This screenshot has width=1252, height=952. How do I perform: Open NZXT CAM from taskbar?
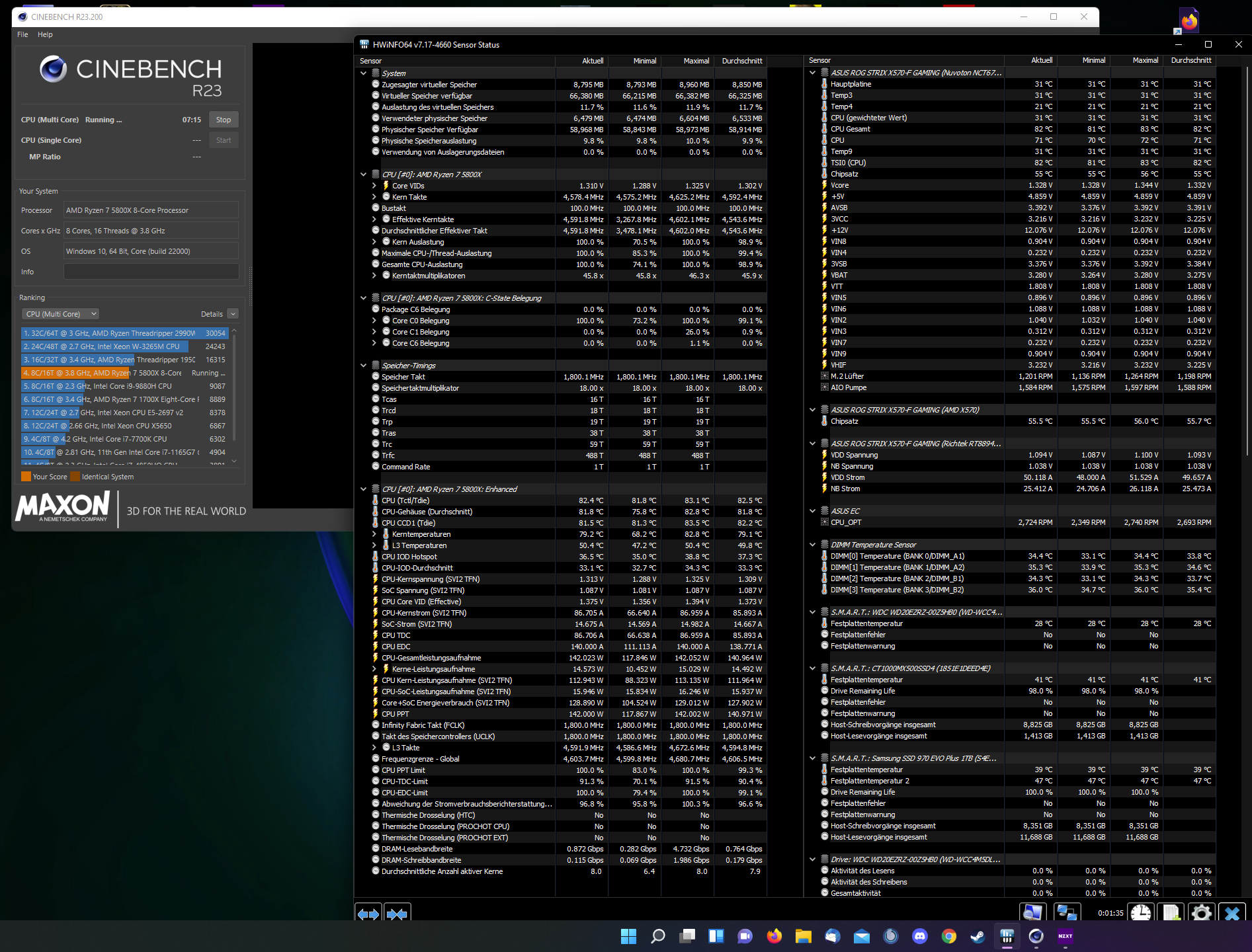point(1065,936)
